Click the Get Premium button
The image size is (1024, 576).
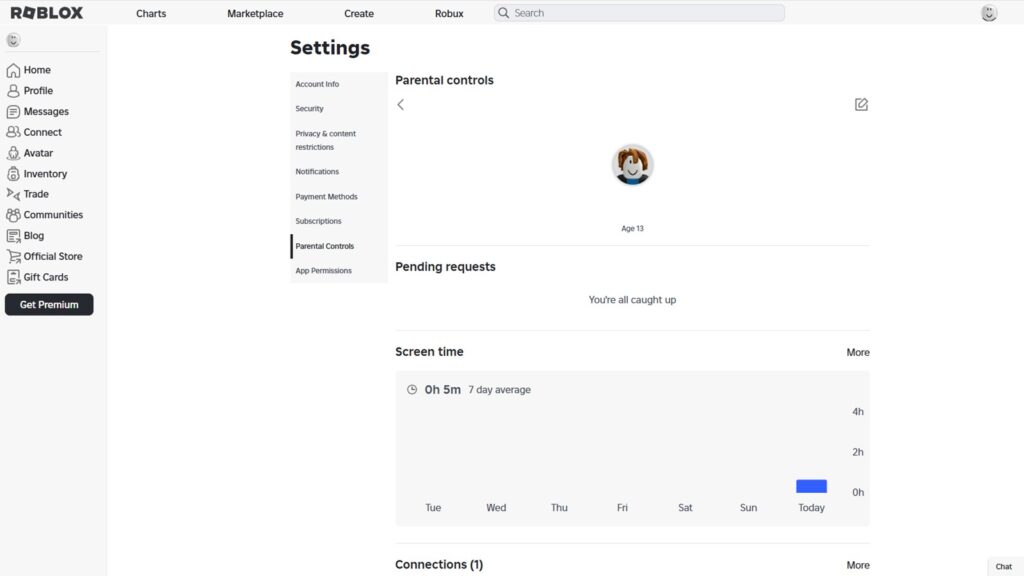pyautogui.click(x=49, y=304)
